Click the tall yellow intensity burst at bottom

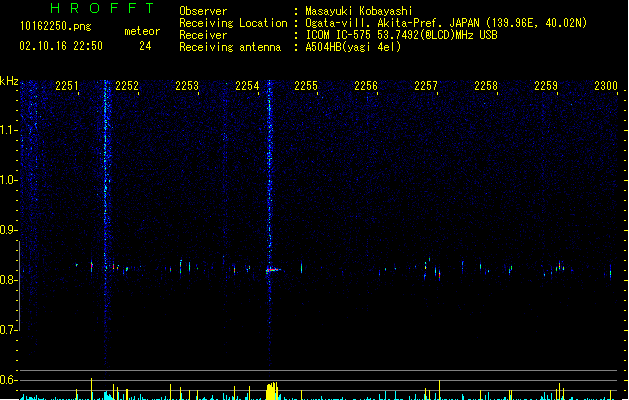pos(272,391)
